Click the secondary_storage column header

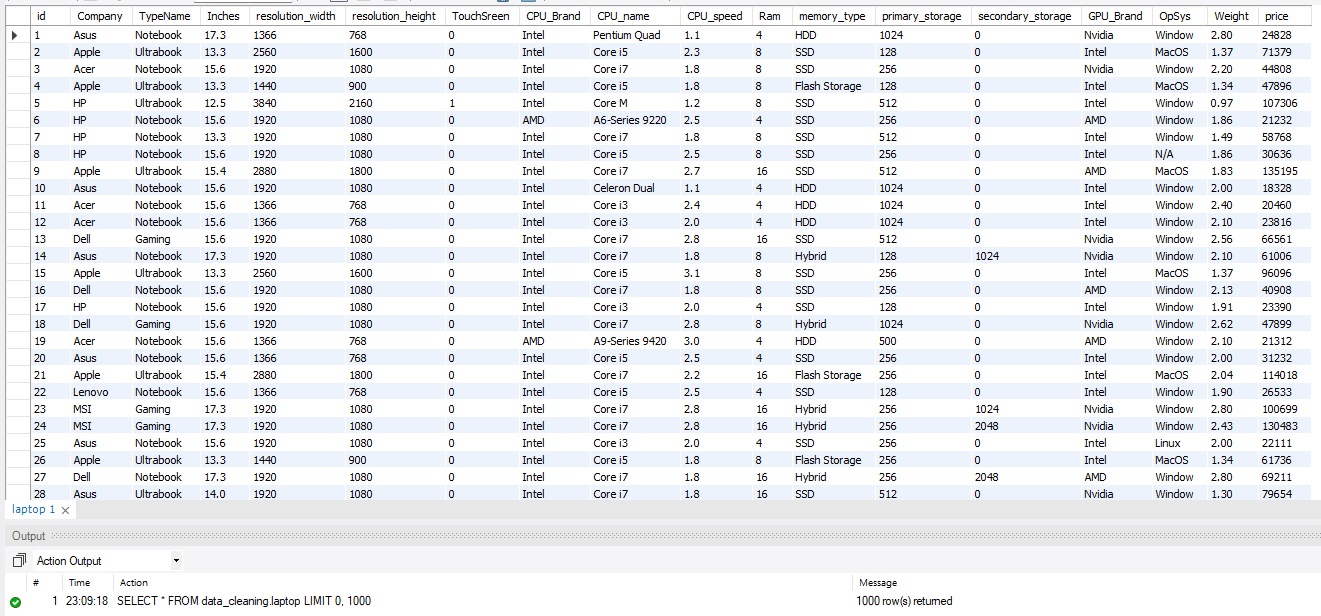point(1025,16)
